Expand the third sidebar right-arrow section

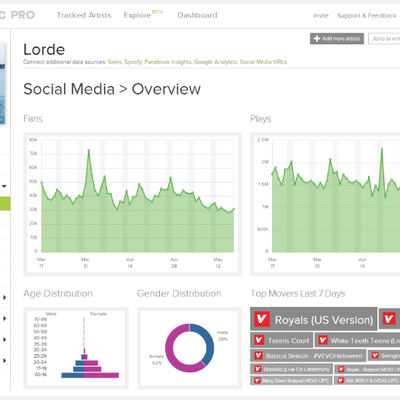(x=5, y=340)
